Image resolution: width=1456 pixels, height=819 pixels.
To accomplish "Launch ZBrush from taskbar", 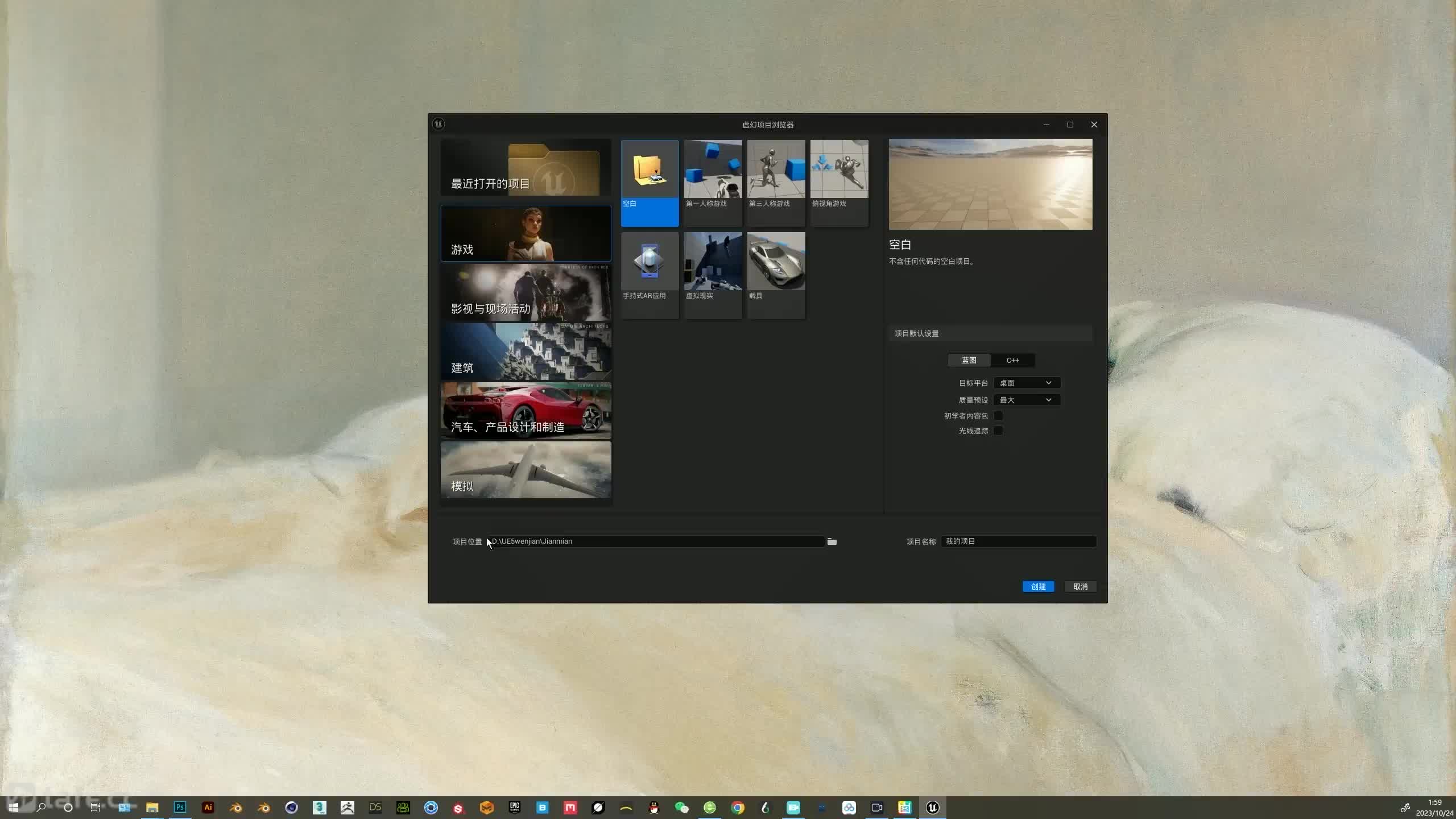I will 347,808.
